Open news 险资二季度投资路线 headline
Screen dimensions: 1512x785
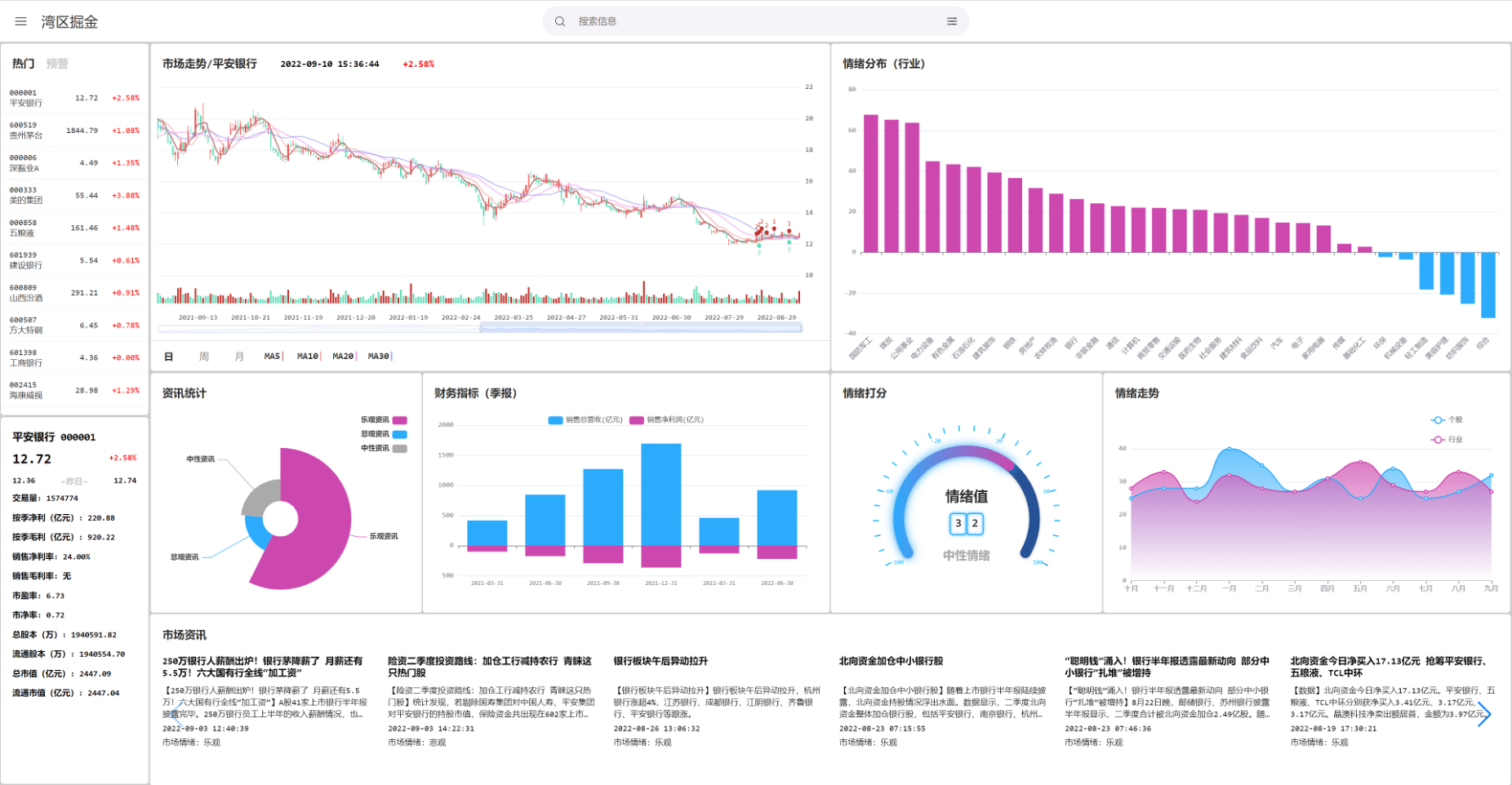[489, 667]
